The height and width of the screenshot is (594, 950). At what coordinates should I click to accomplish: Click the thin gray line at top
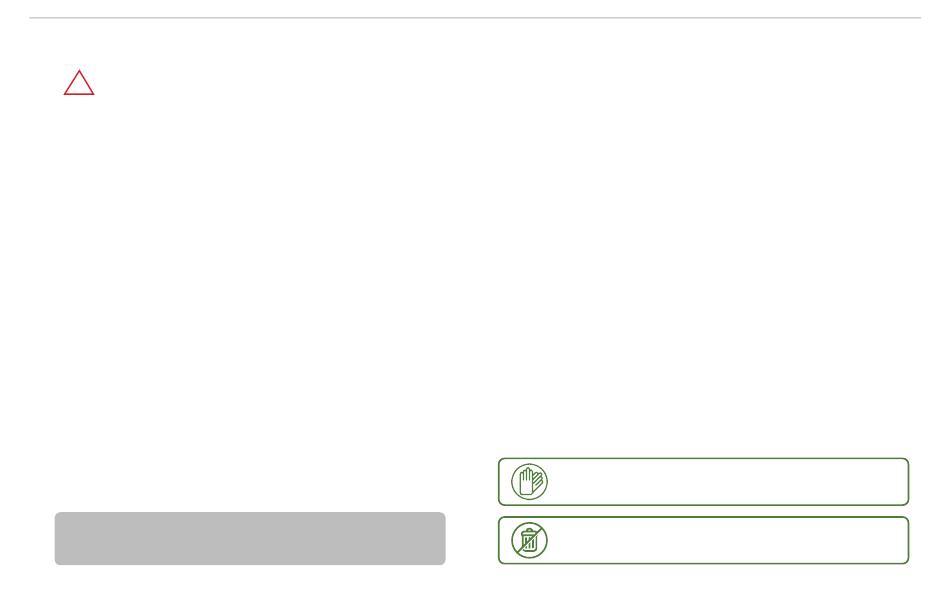coord(475,18)
